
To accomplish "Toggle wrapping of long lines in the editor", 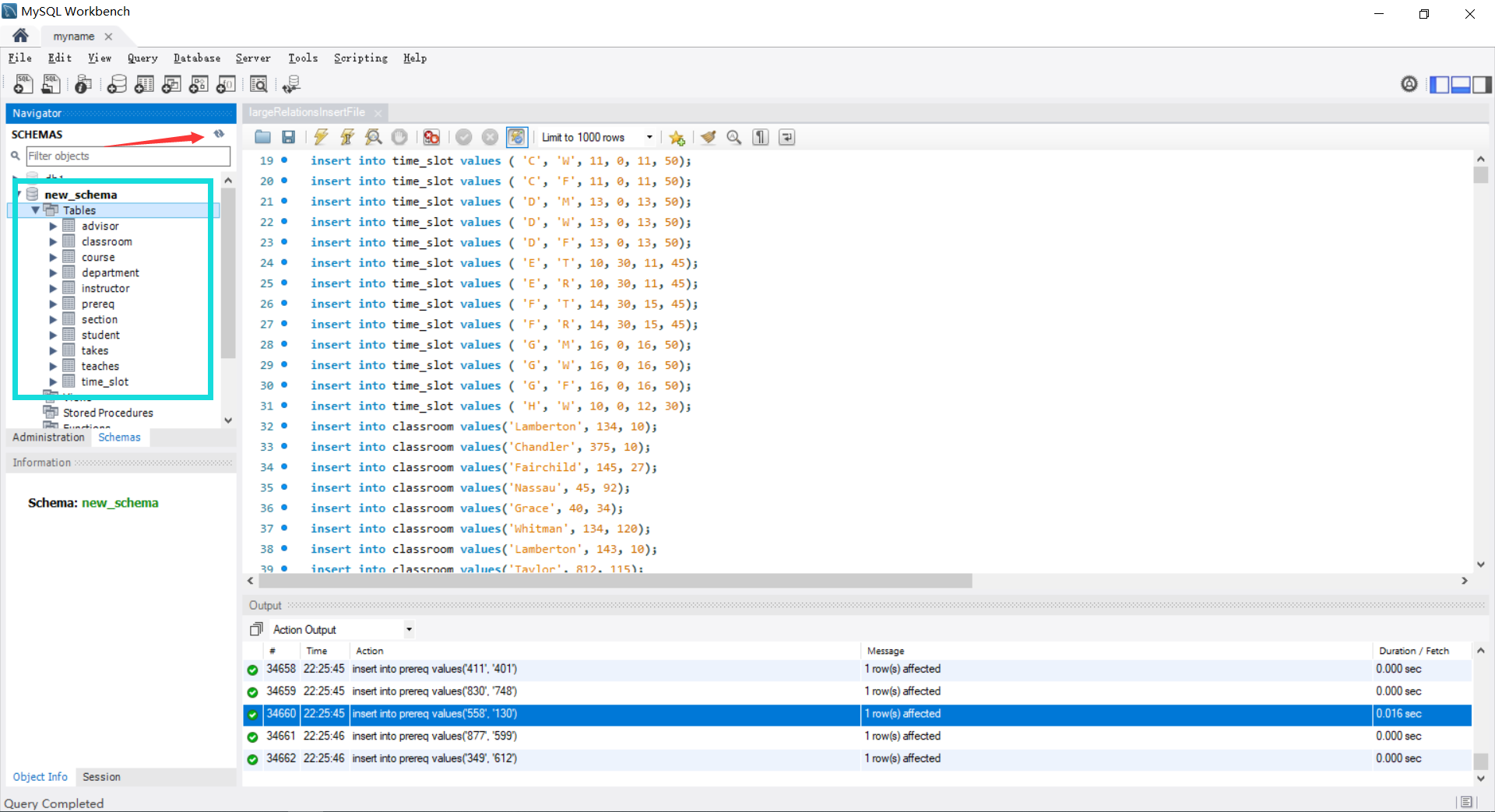I will pos(786,137).
